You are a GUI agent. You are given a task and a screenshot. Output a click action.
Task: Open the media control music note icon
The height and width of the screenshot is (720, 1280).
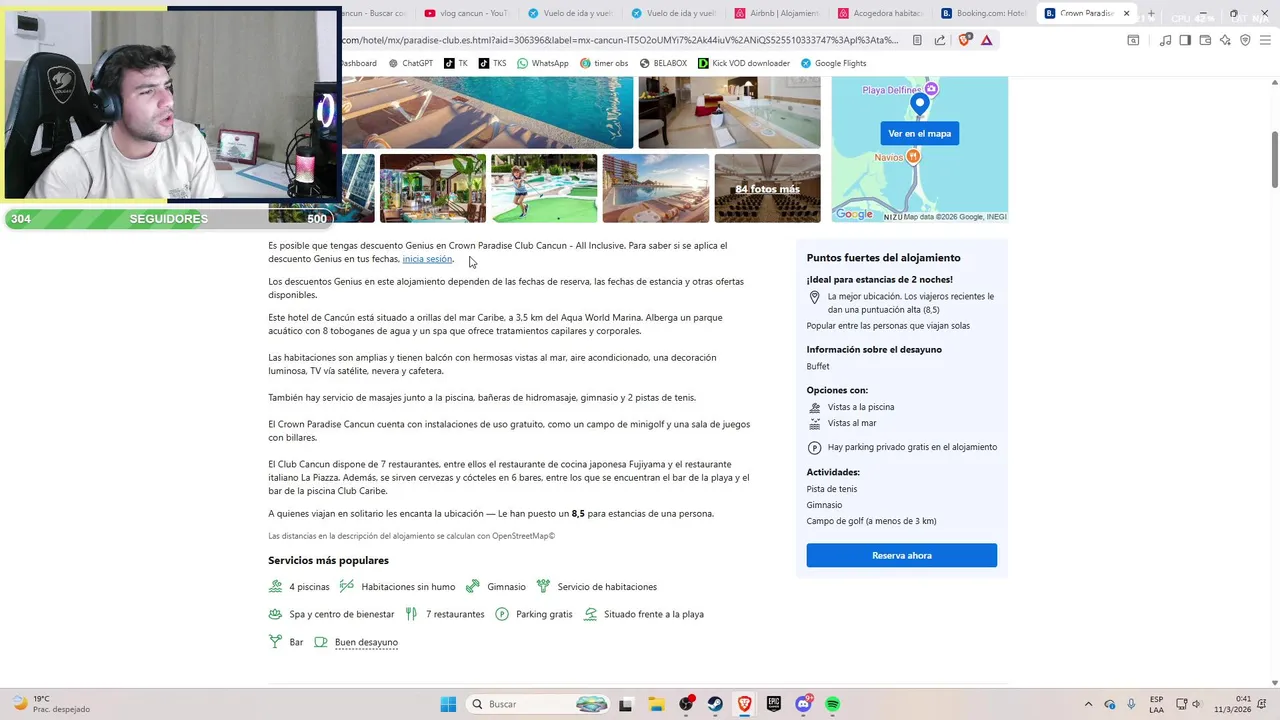click(1165, 40)
